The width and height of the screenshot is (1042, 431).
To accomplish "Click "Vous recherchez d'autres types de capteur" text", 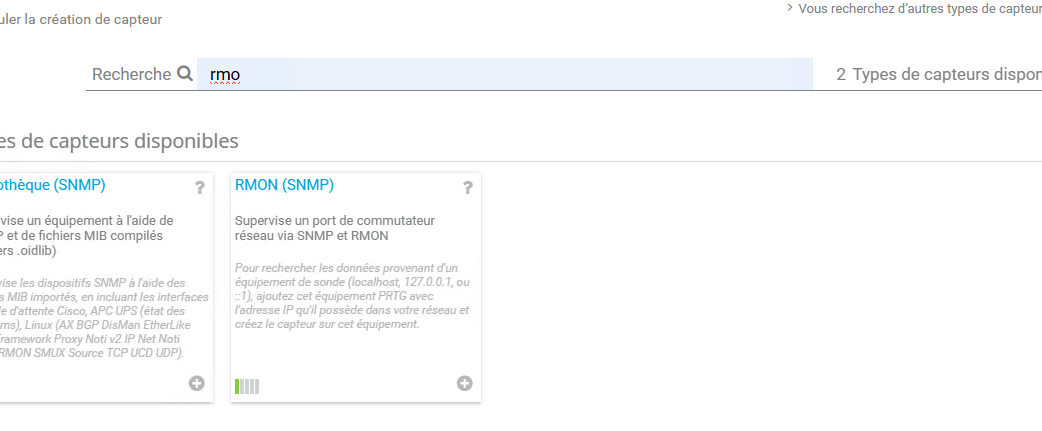I will pos(920,9).
